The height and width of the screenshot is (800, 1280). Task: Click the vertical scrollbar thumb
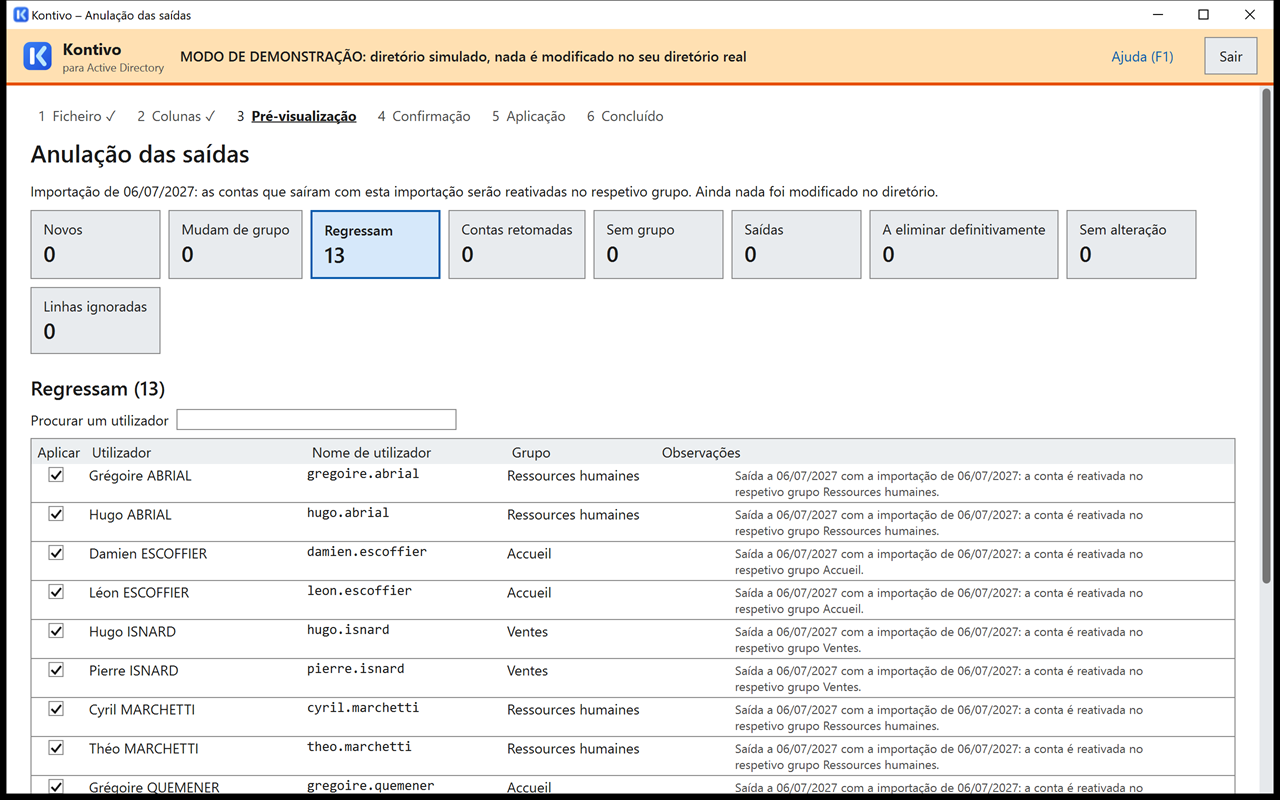tap(1268, 337)
